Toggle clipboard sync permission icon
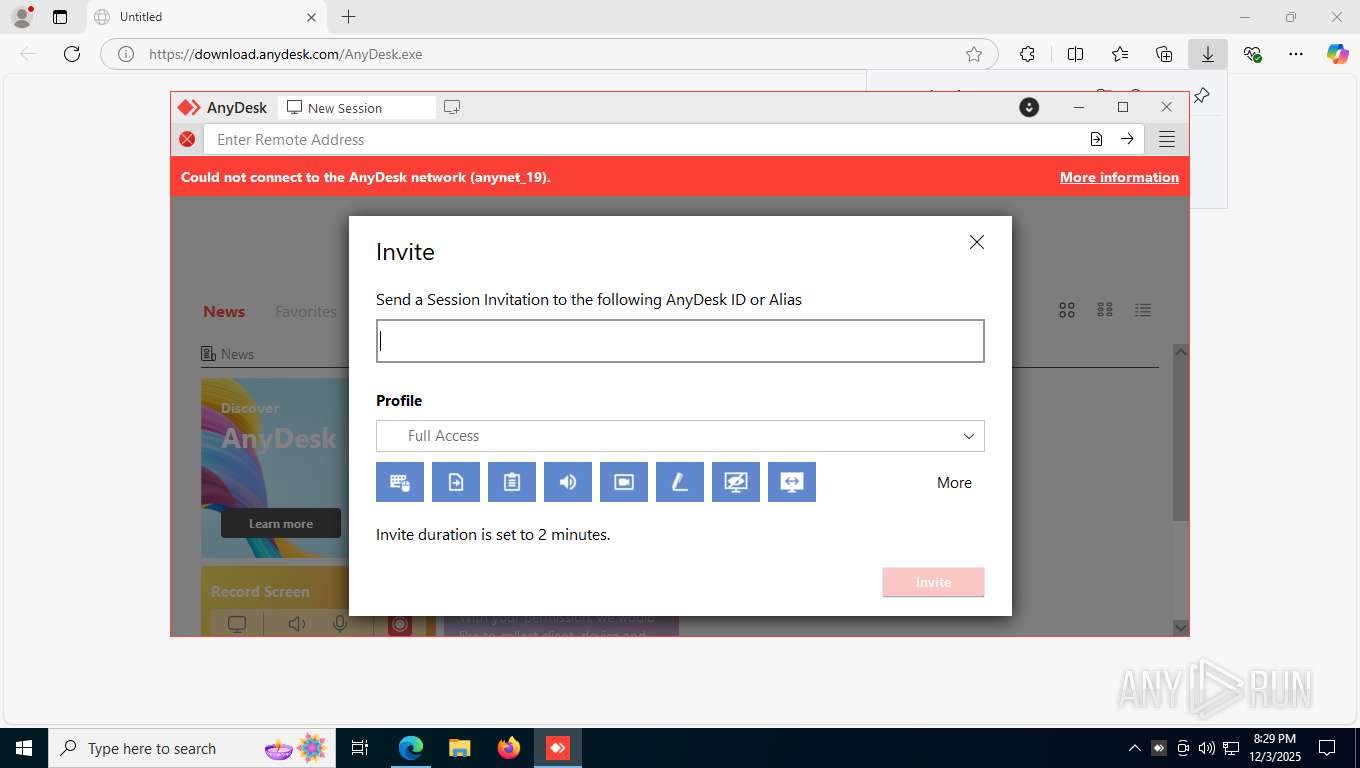 point(512,482)
